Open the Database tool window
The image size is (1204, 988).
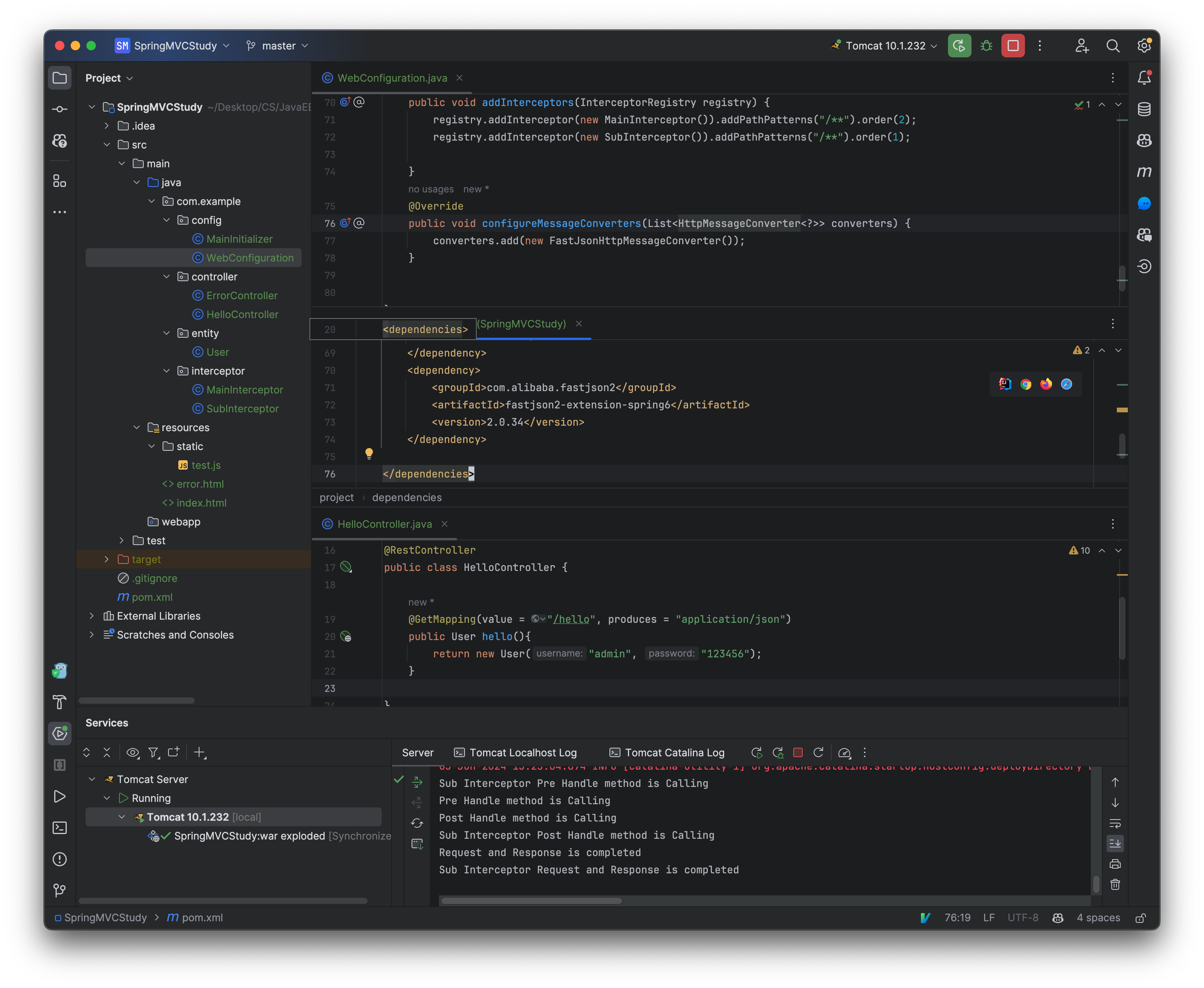click(x=1144, y=109)
